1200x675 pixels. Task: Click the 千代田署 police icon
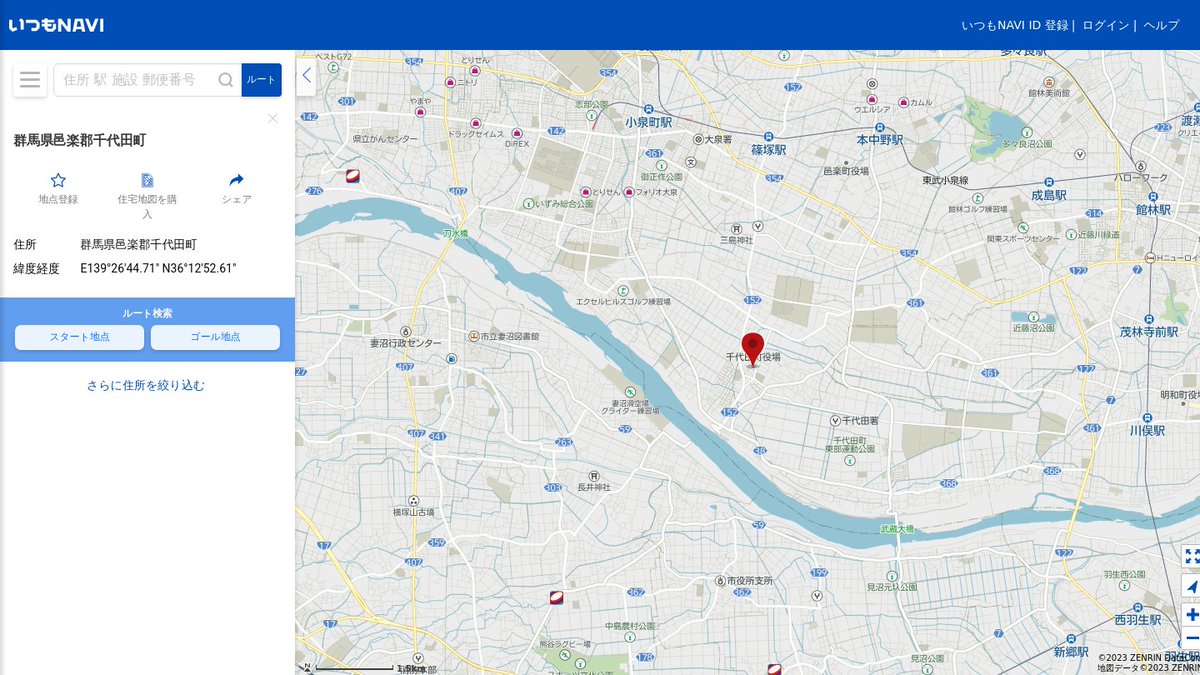pyautogui.click(x=836, y=421)
